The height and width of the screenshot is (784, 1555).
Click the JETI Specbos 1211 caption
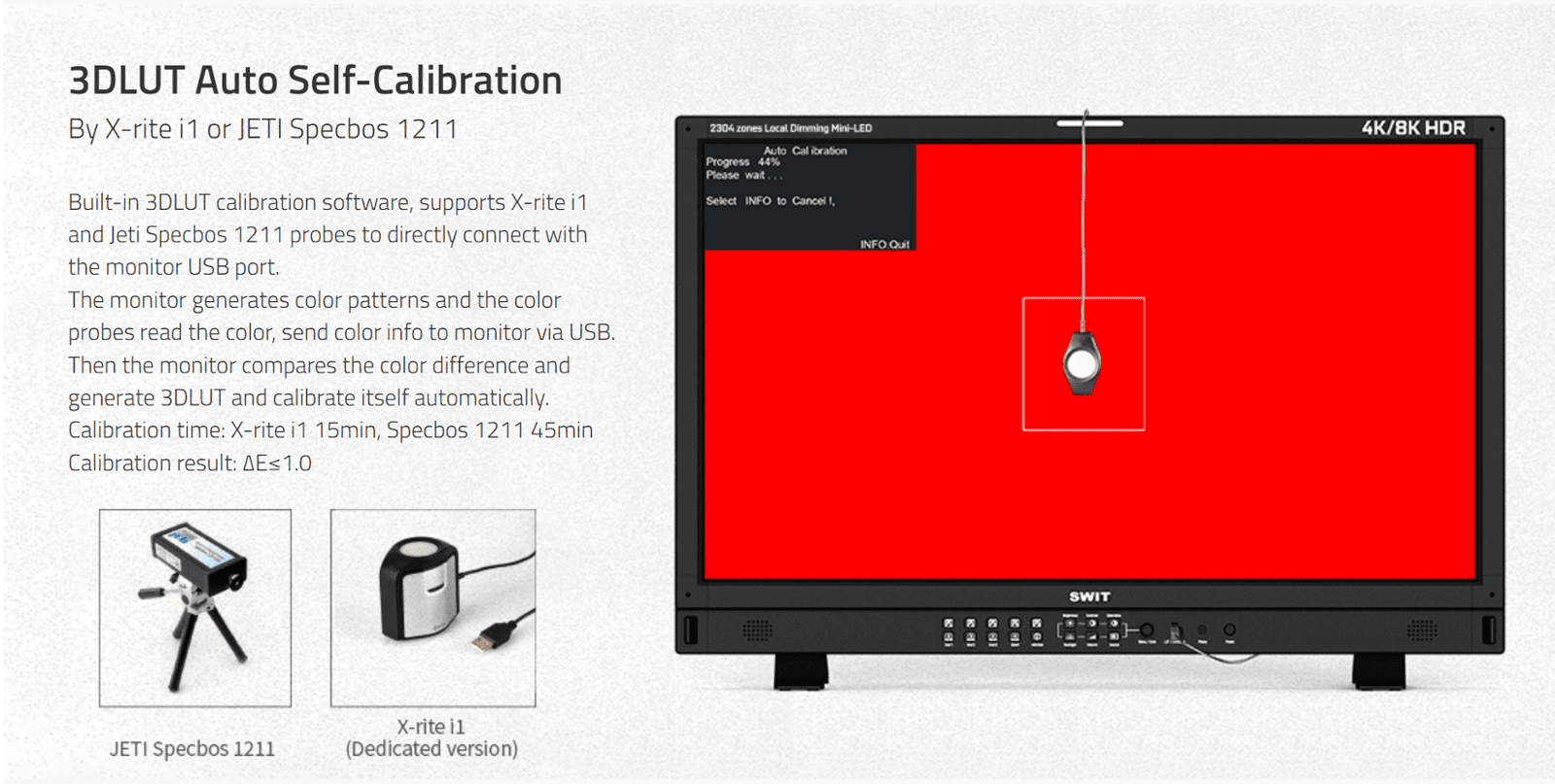[x=192, y=749]
